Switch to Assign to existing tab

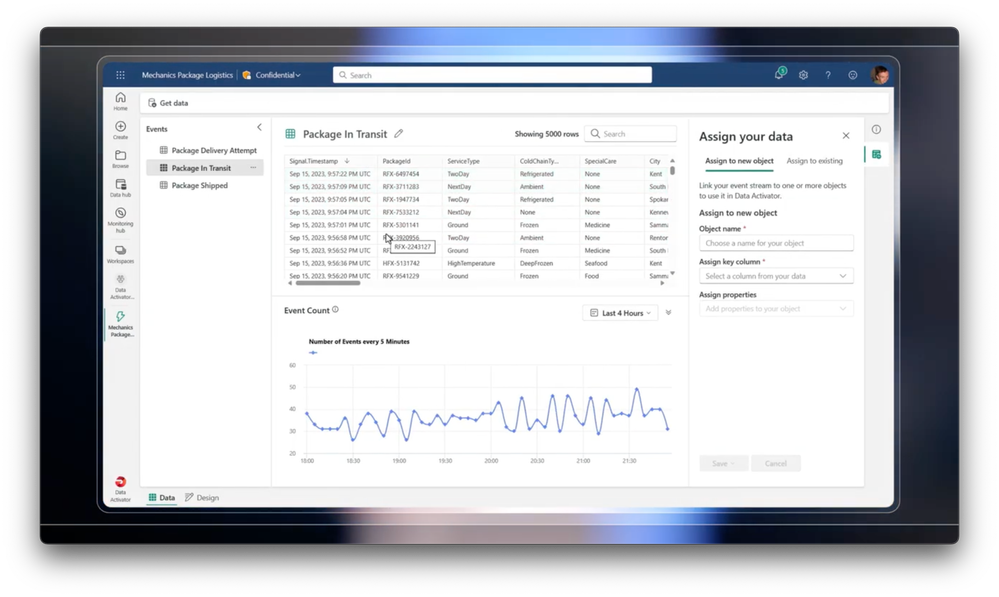(x=814, y=161)
